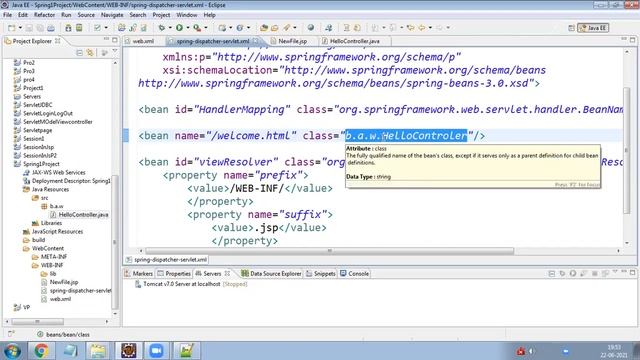Open Project Explorer View Menu triangle

click(x=115, y=52)
